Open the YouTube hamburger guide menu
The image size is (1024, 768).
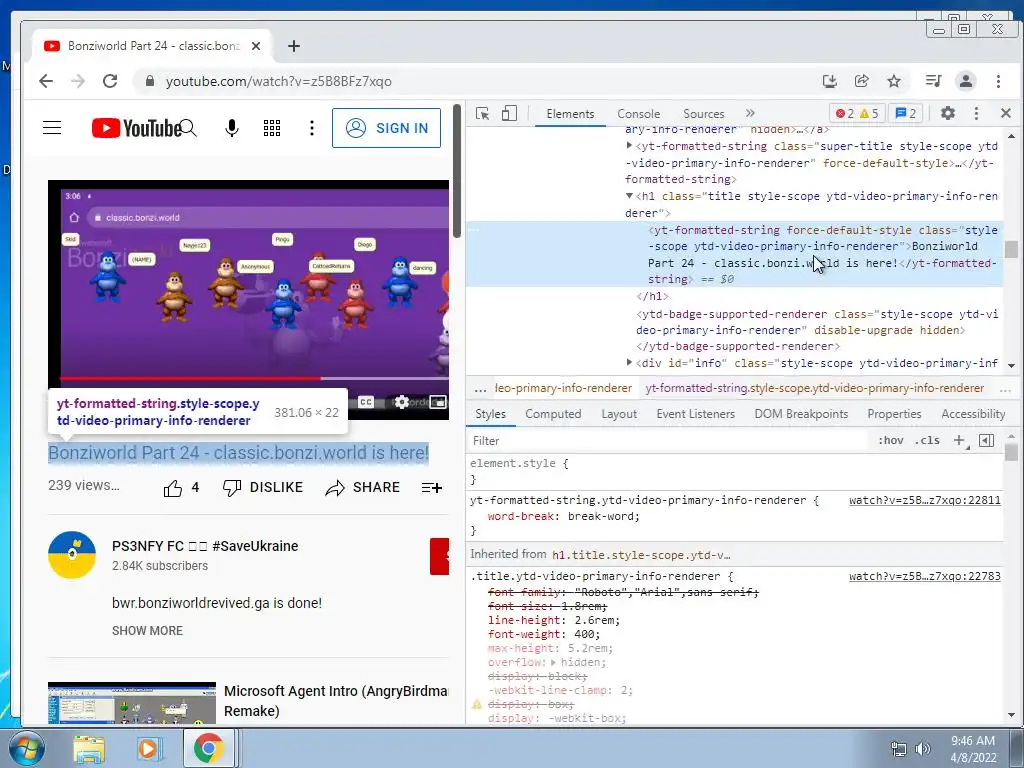point(52,128)
